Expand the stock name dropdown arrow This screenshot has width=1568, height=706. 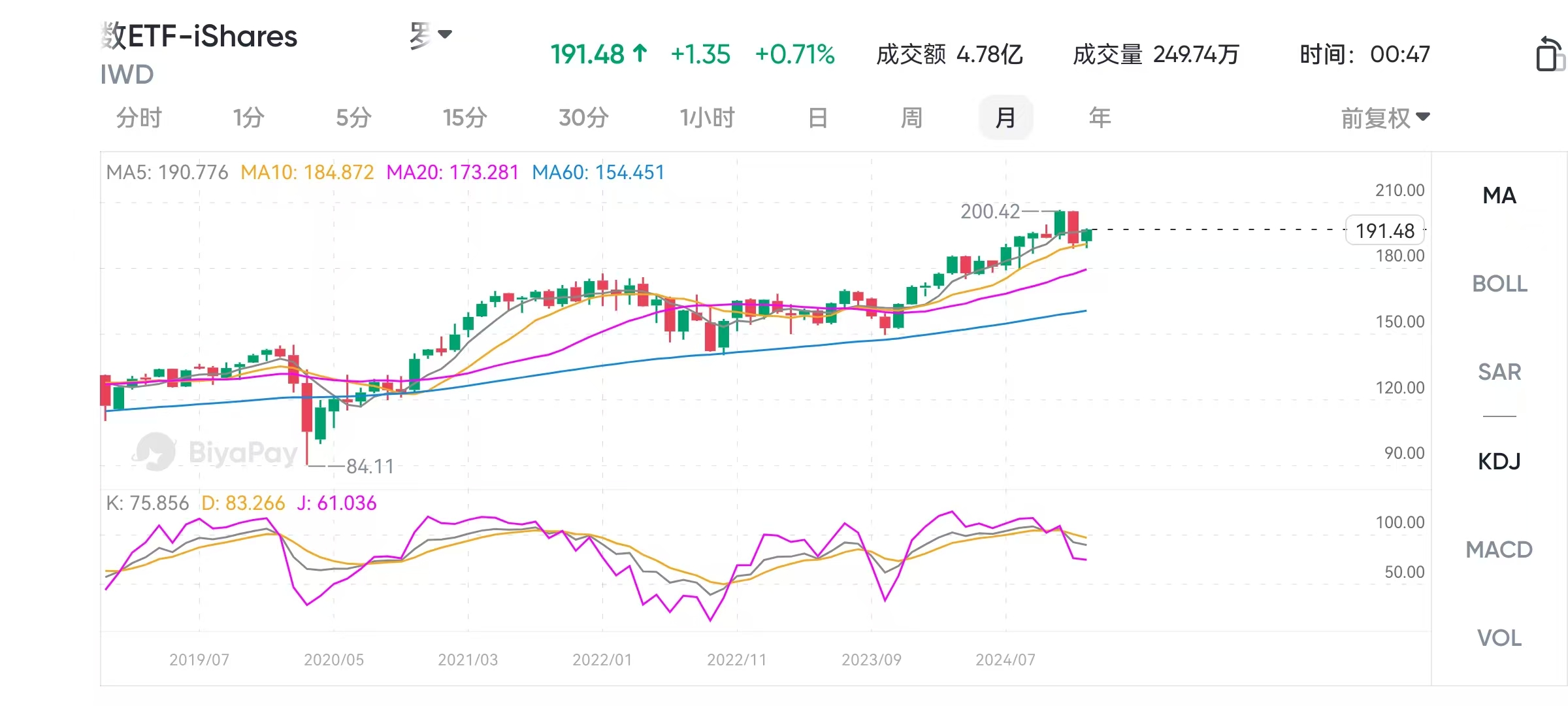click(445, 34)
